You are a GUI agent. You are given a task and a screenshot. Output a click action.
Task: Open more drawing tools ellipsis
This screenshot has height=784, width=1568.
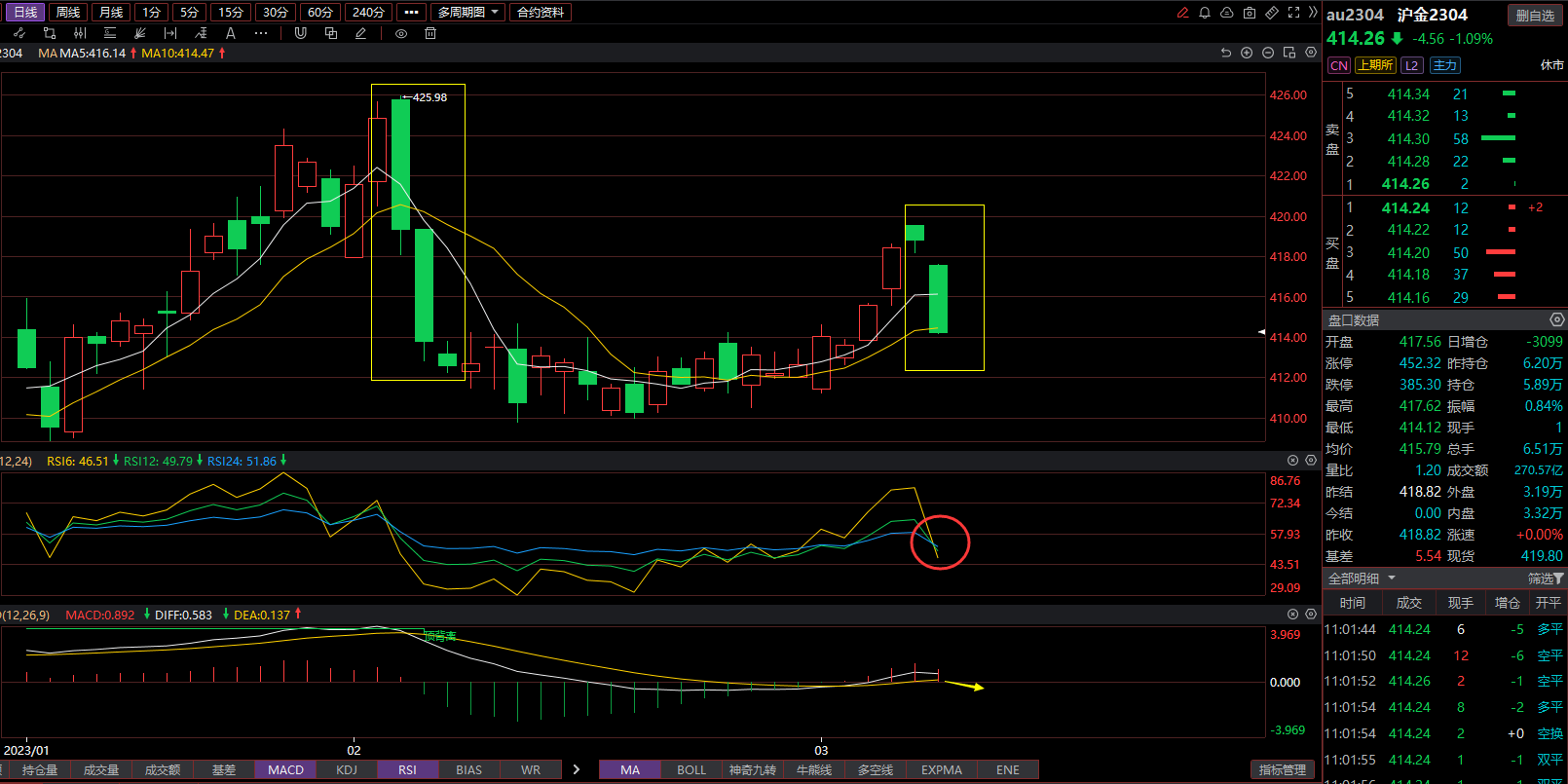tap(261, 33)
